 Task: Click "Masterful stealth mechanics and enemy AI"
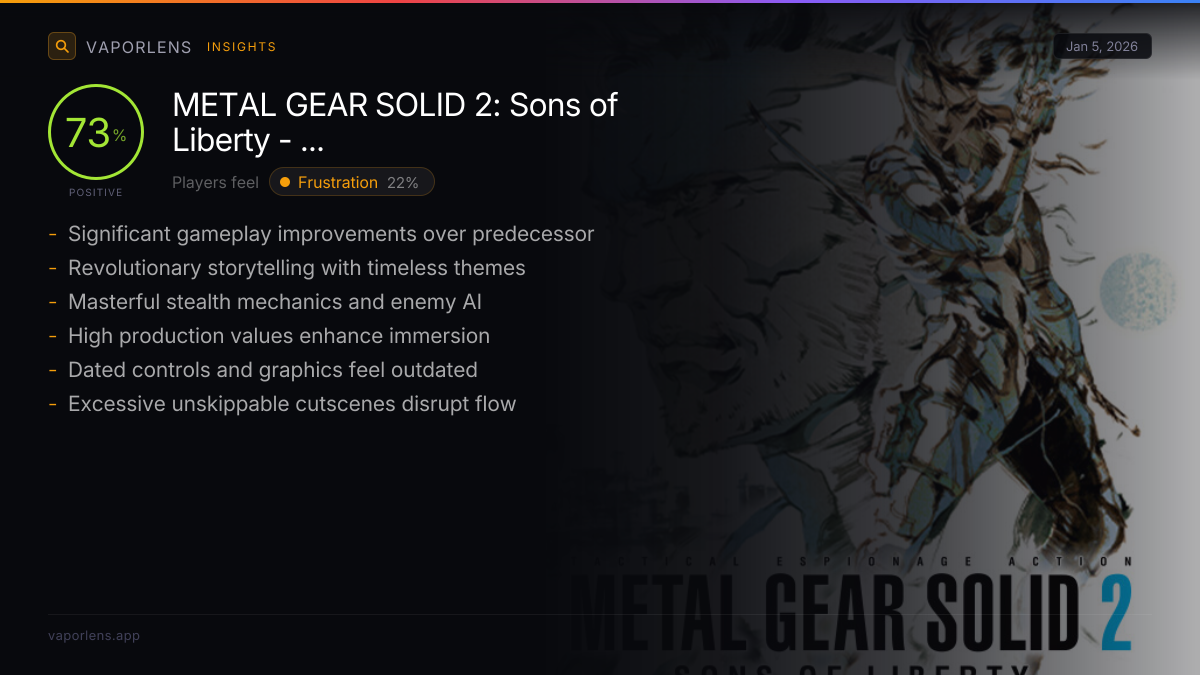275,302
